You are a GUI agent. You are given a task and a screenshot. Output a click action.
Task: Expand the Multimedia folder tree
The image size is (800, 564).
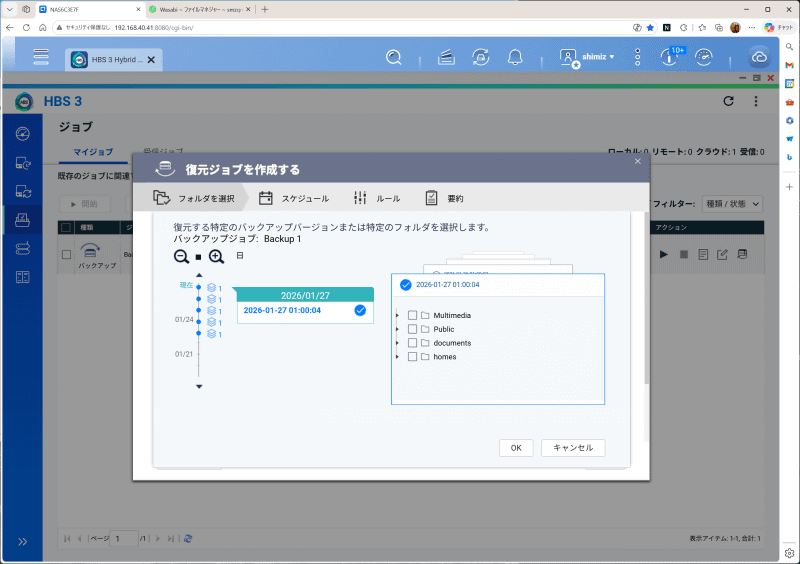point(397,315)
